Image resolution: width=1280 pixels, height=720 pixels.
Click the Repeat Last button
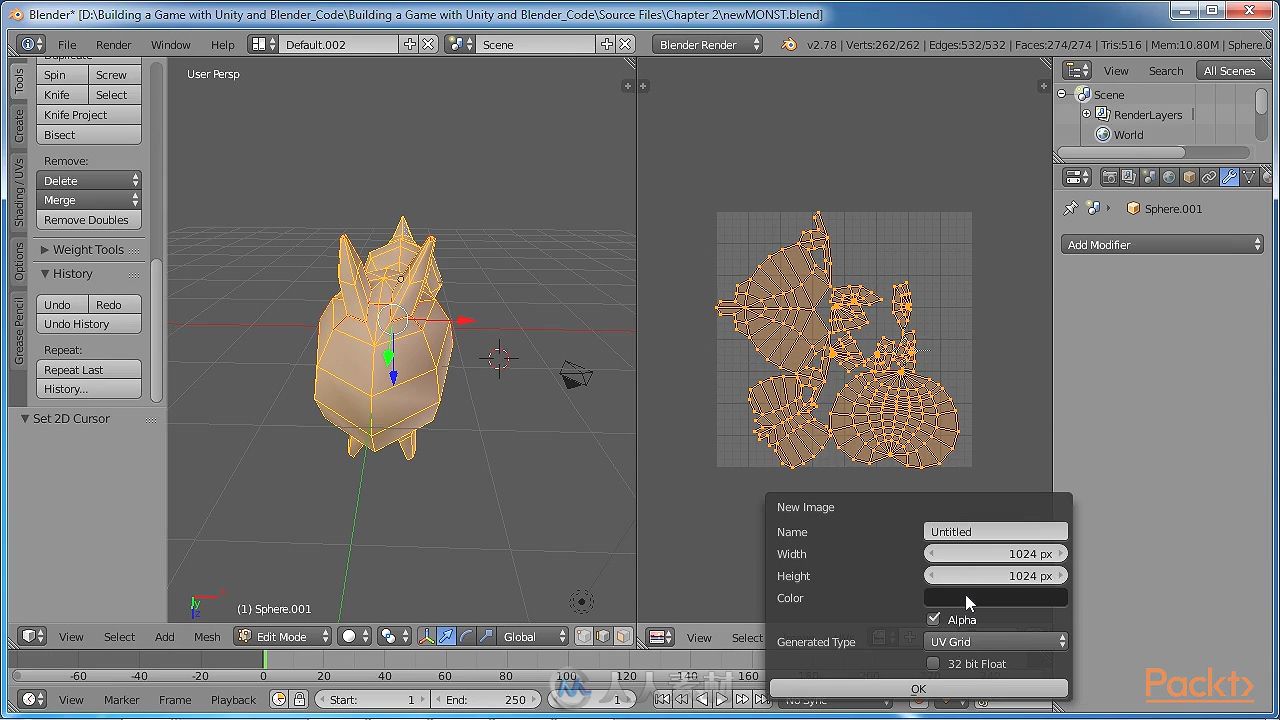point(89,369)
